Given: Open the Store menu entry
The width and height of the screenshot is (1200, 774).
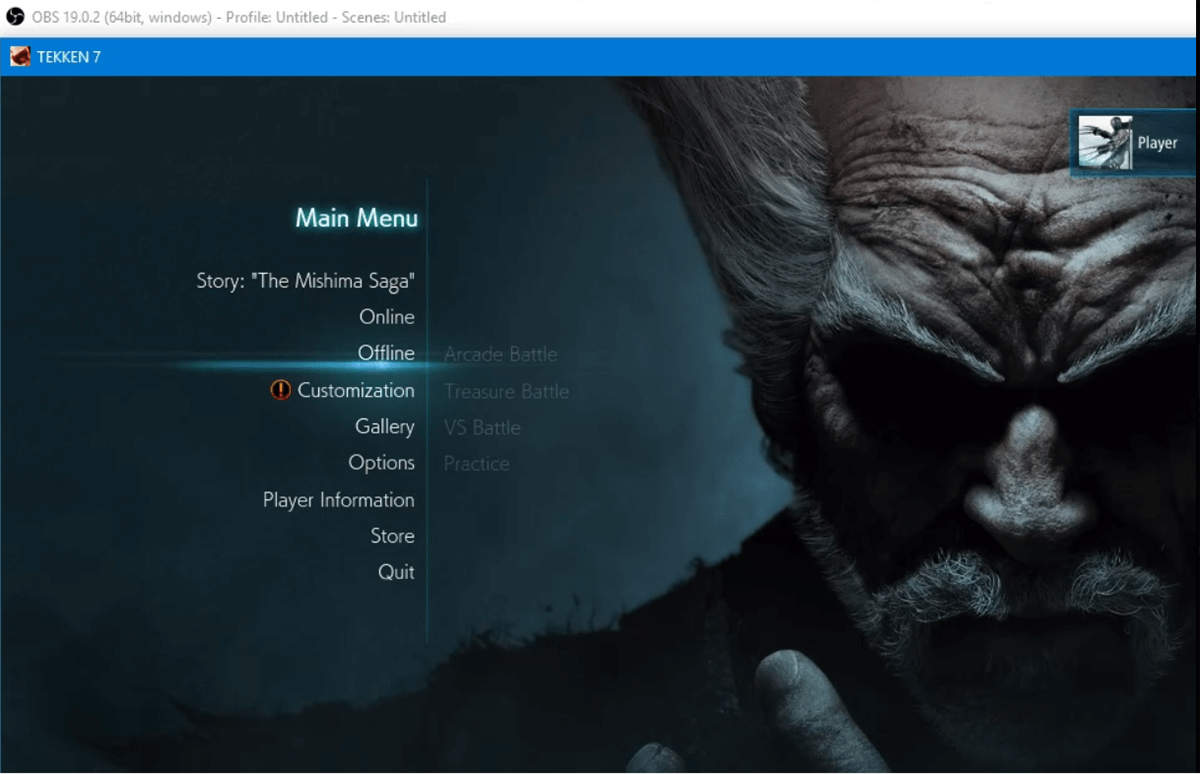Looking at the screenshot, I should coord(392,536).
